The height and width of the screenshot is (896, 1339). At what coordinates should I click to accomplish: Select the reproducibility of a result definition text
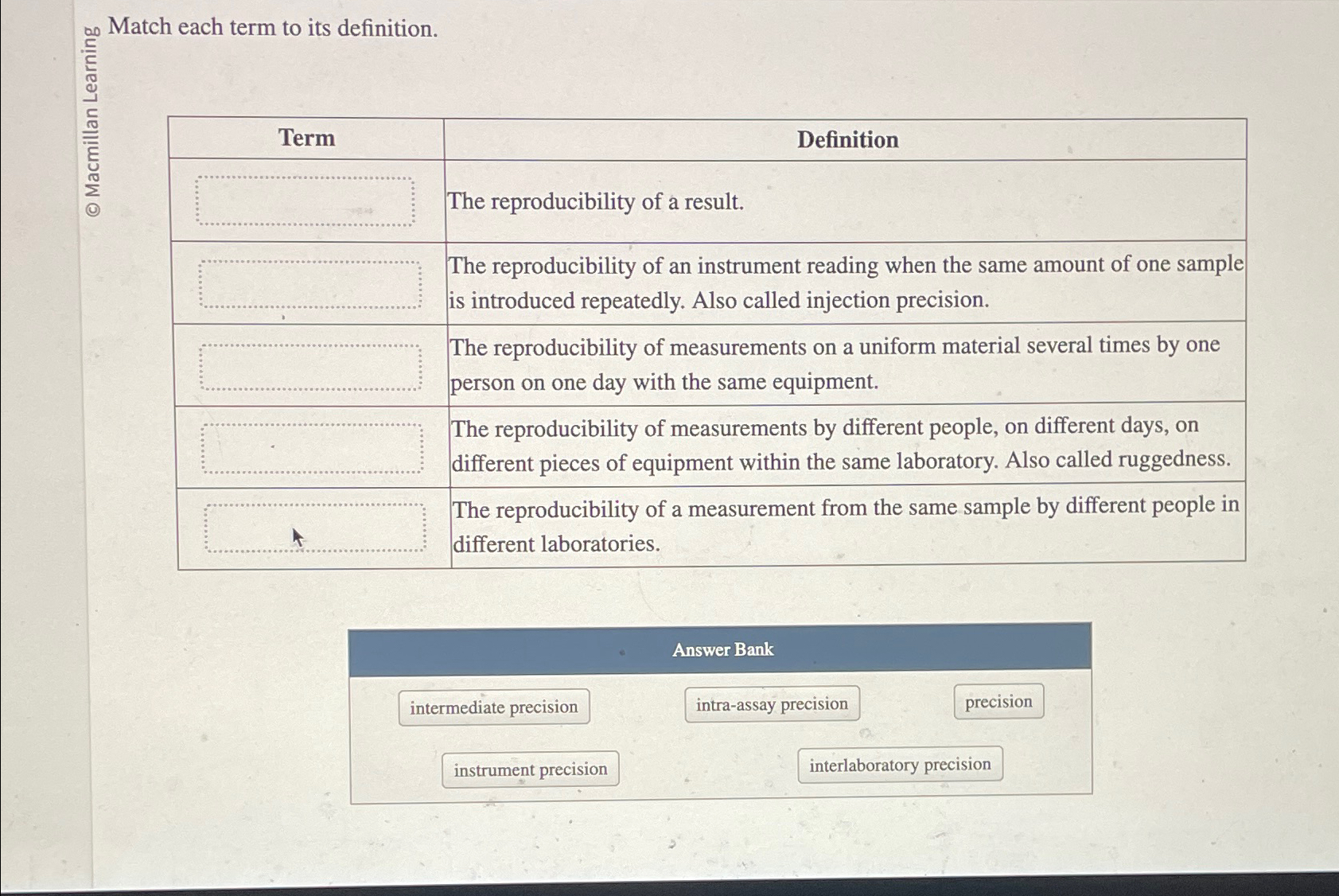coord(594,201)
